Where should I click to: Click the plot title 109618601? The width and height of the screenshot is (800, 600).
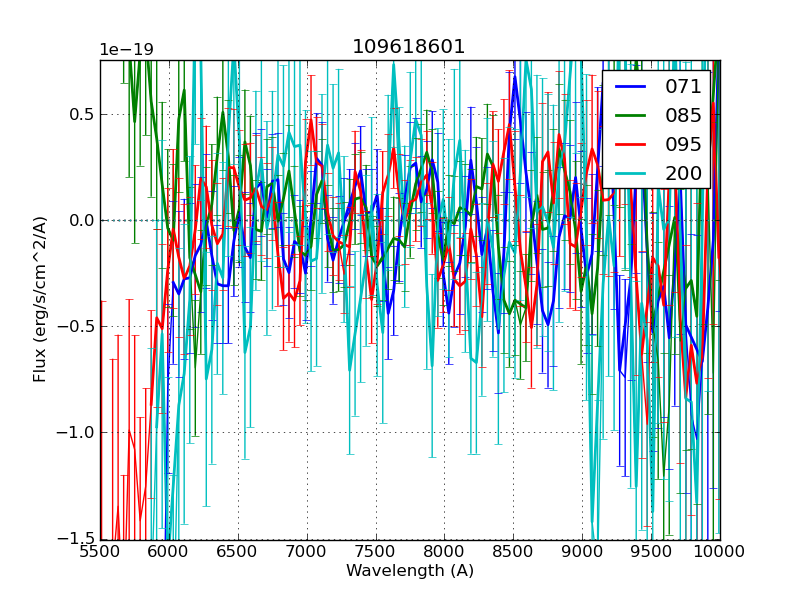coord(409,47)
